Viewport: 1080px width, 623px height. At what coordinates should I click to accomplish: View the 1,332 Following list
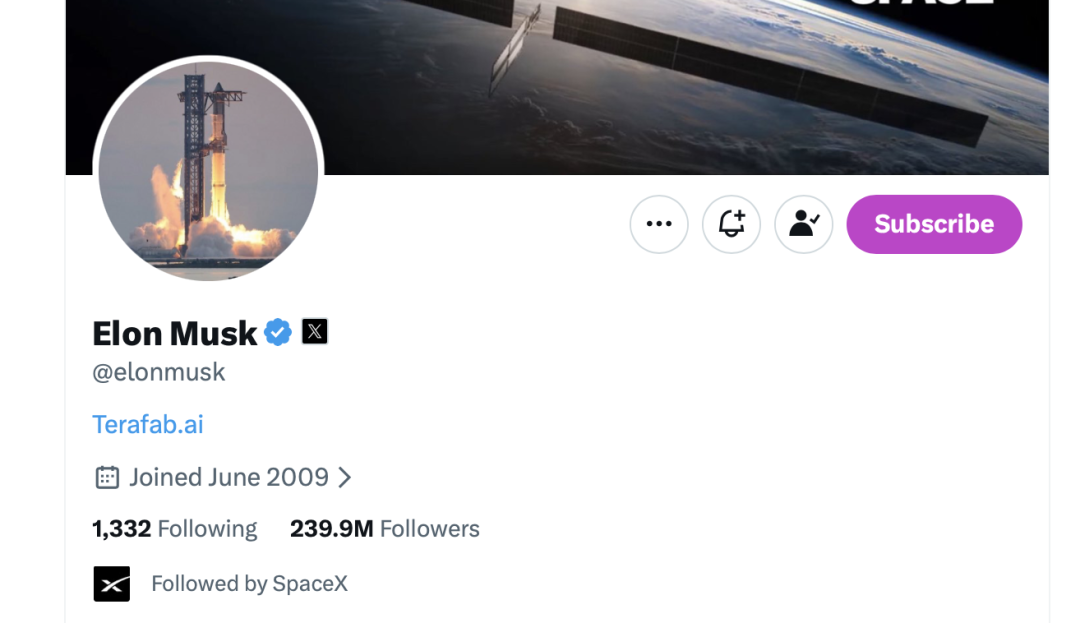175,529
